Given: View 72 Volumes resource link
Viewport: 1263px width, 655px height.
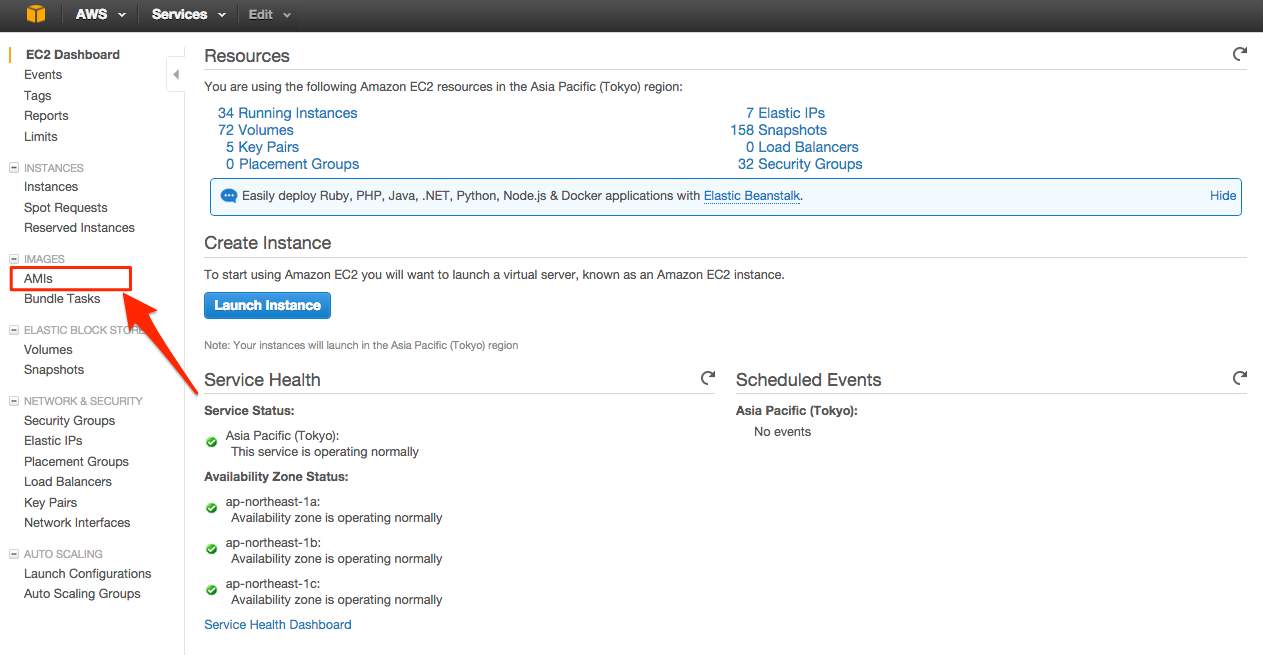Looking at the screenshot, I should (256, 130).
